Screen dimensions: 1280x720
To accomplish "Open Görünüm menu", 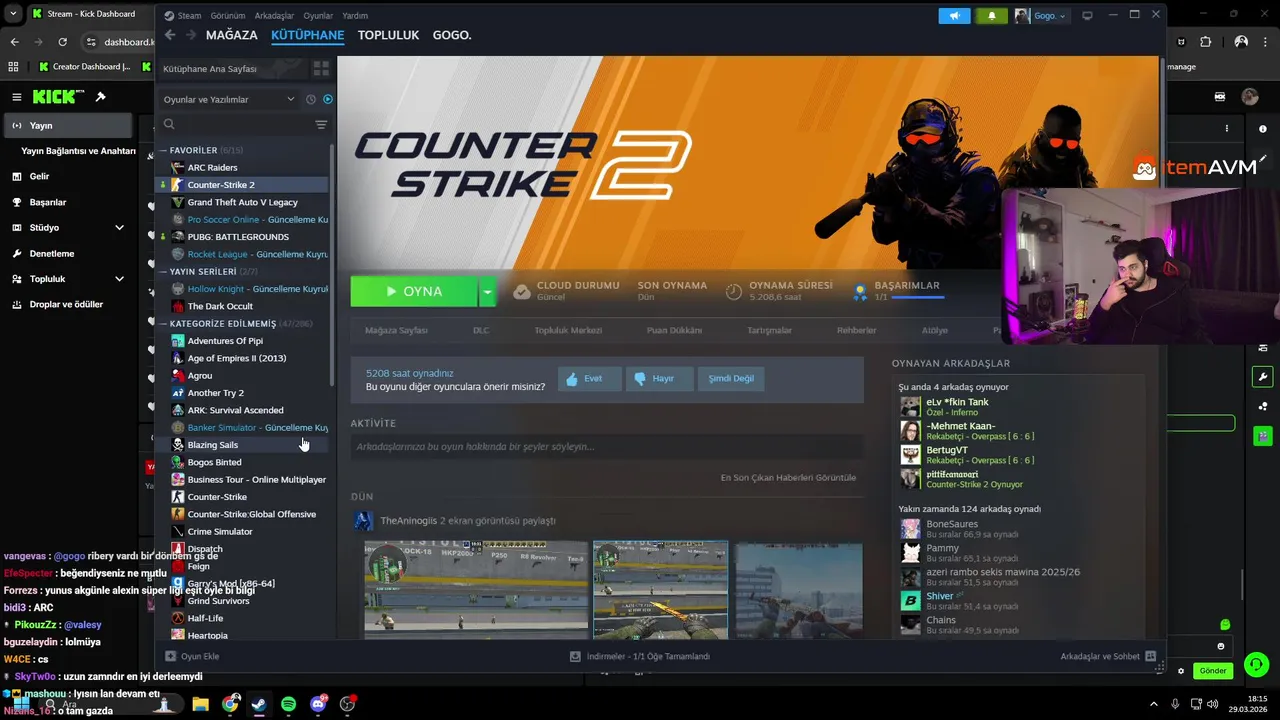I will point(228,16).
